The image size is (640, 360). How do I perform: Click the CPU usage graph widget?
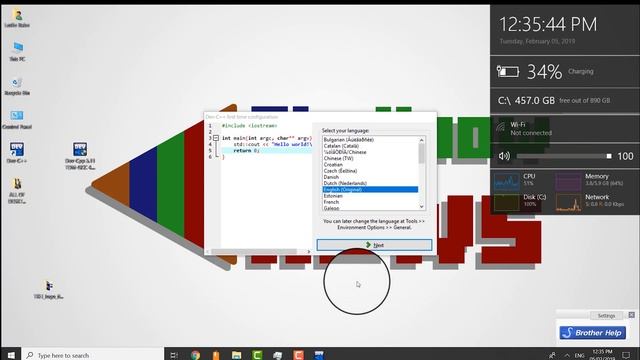pos(507,182)
